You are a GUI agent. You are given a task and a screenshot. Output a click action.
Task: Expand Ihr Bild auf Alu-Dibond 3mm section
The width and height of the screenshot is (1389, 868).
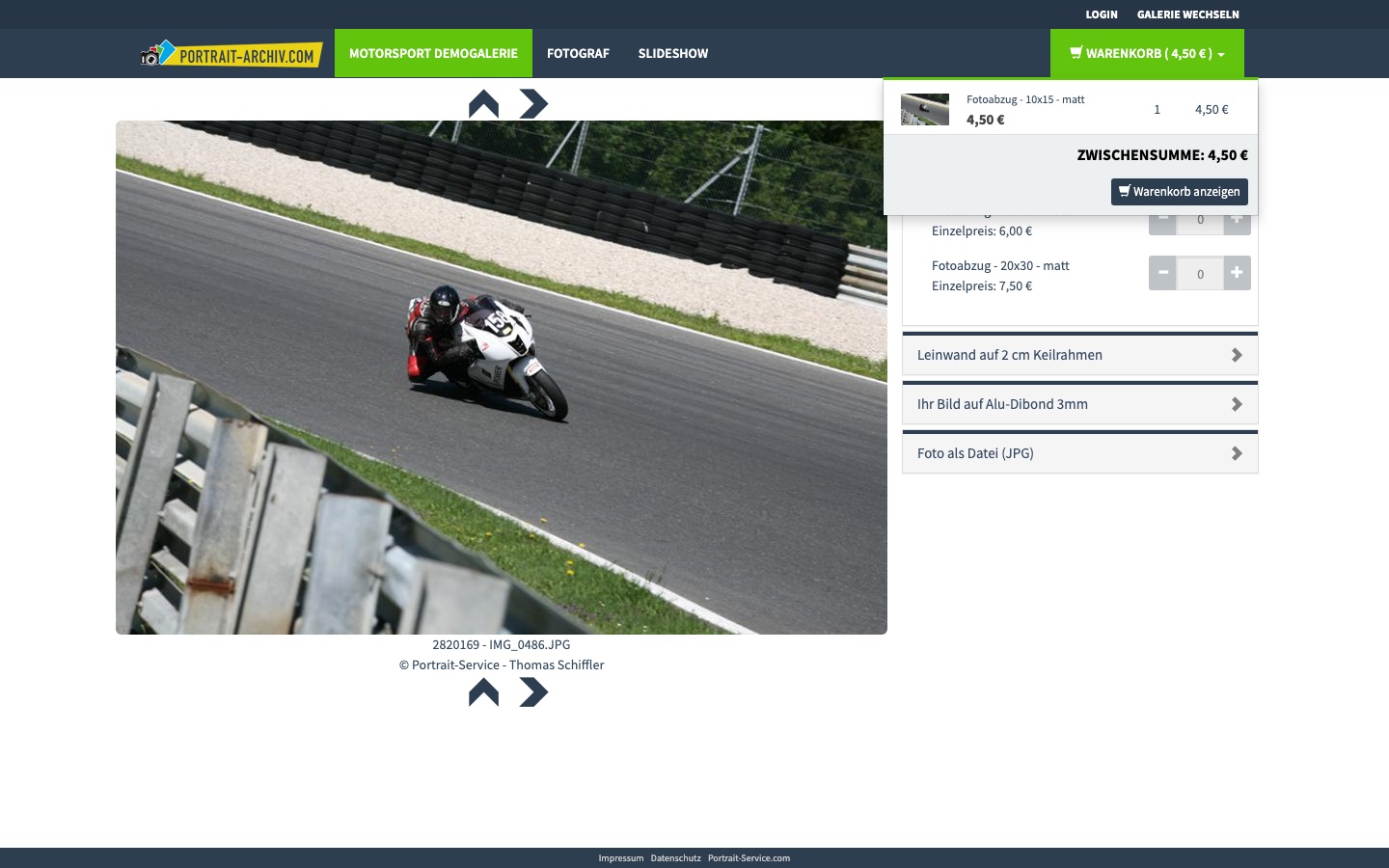(x=1079, y=404)
